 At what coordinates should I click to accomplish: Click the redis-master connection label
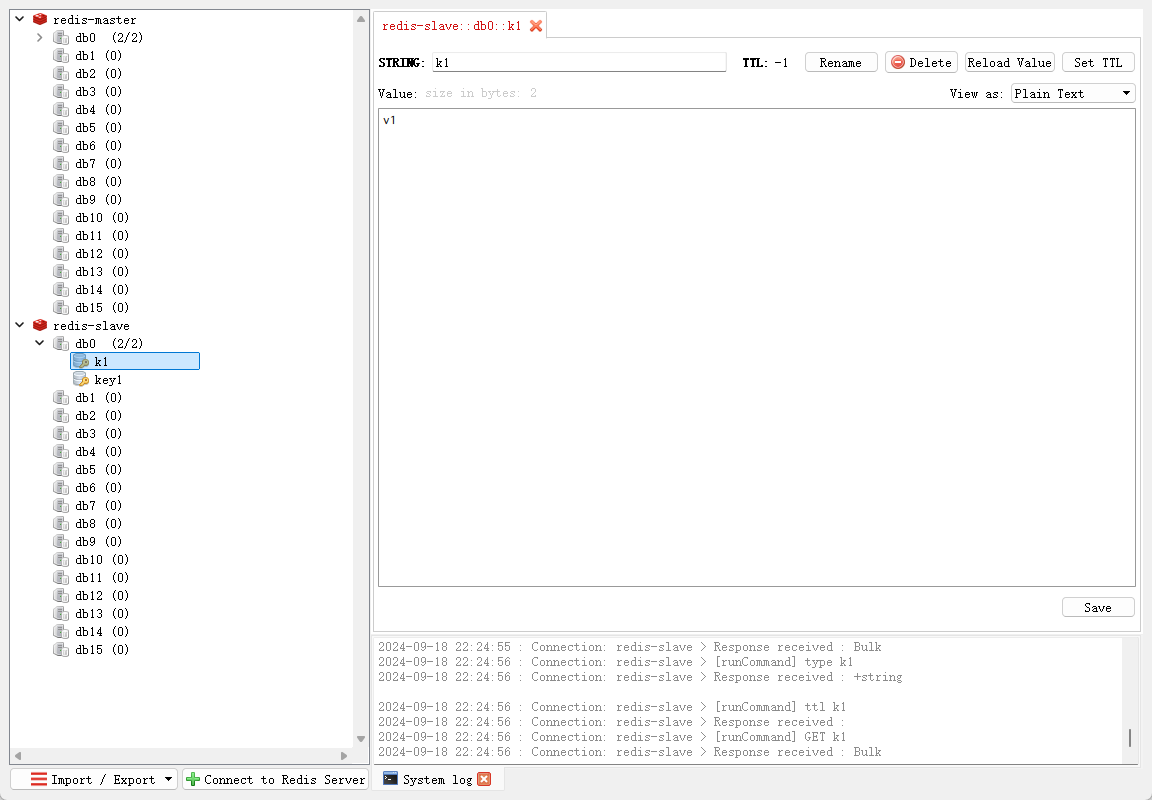[x=95, y=20]
